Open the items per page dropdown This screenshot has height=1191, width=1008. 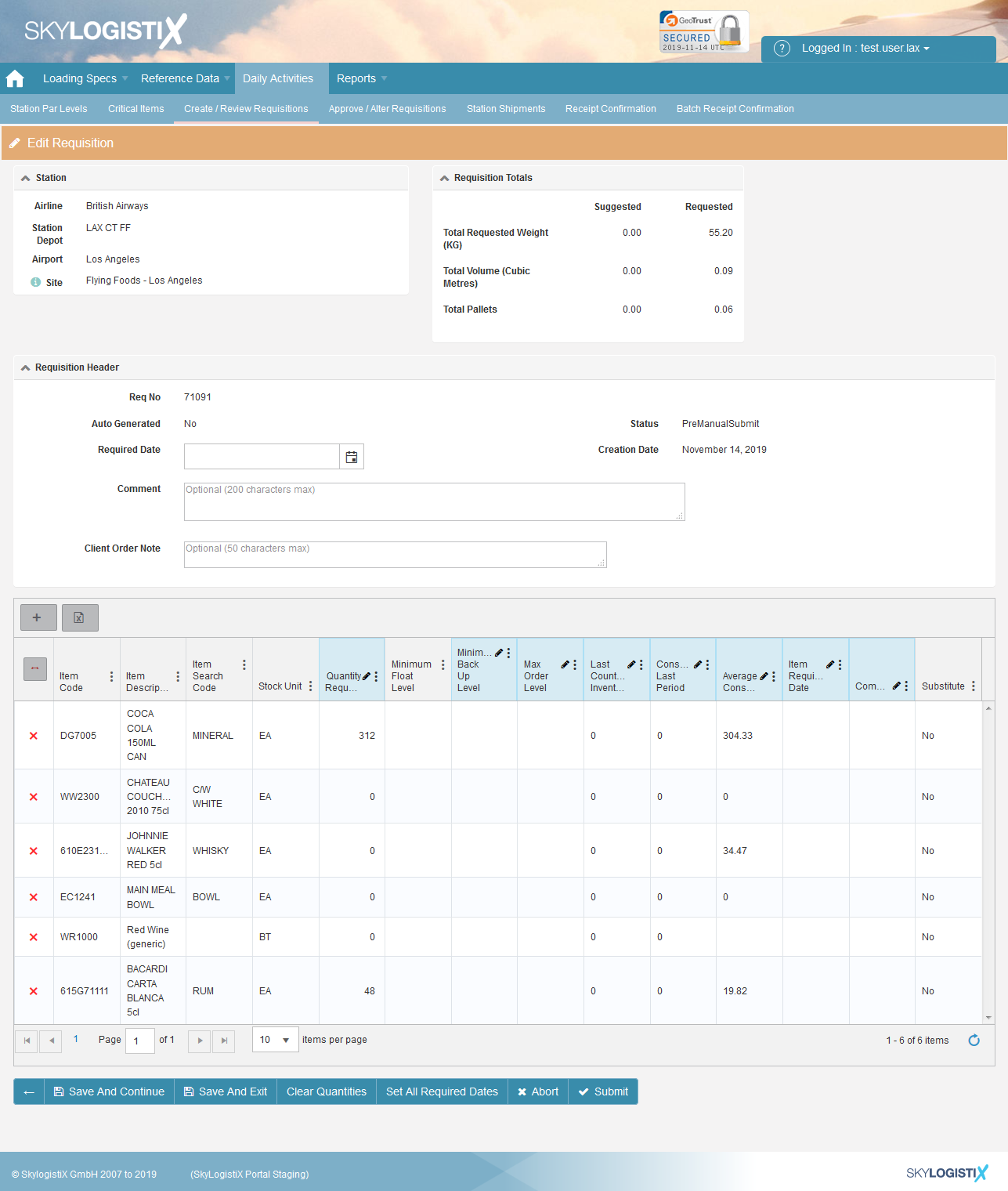(x=276, y=1040)
